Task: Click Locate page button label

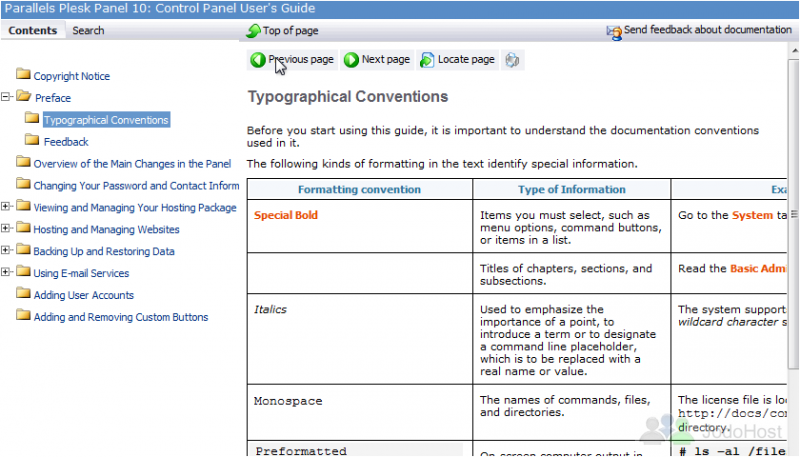Action: (466, 60)
